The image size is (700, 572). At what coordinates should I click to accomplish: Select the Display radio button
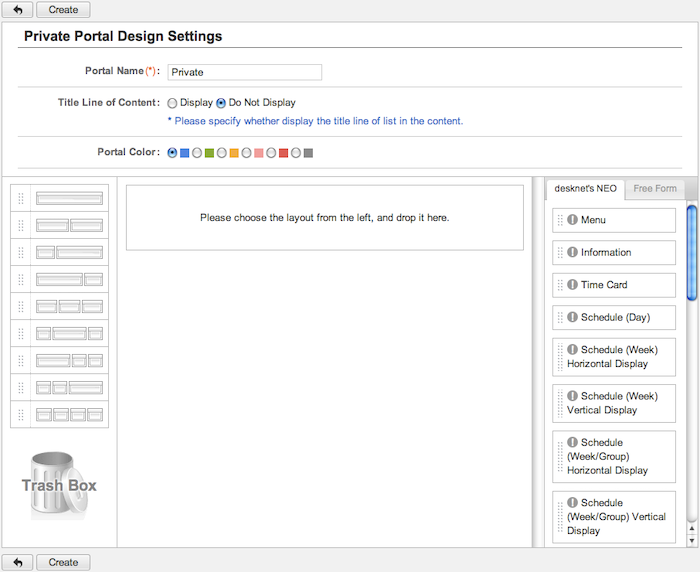click(172, 103)
